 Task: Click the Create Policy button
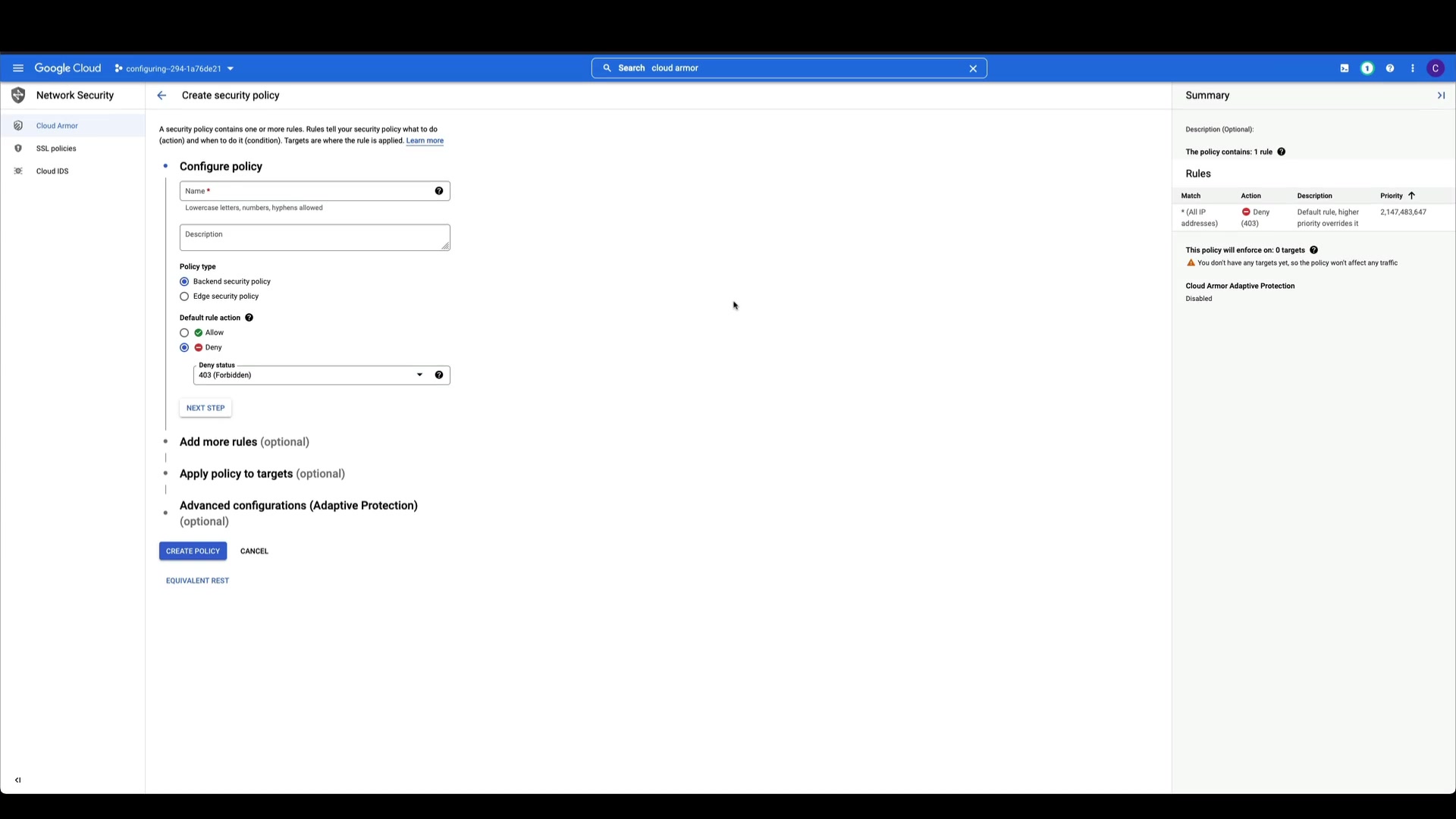tap(193, 551)
